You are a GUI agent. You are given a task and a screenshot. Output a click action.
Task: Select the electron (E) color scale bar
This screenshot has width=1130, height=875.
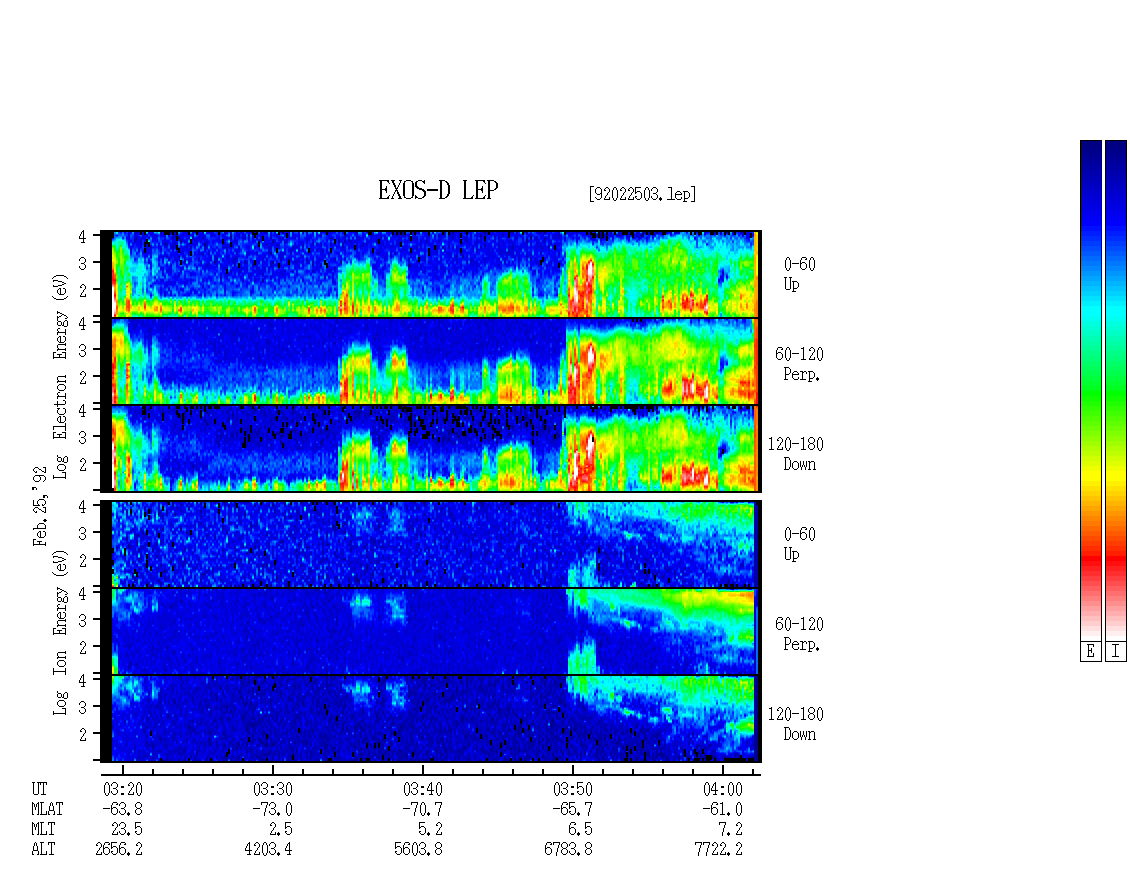pyautogui.click(x=1090, y=390)
